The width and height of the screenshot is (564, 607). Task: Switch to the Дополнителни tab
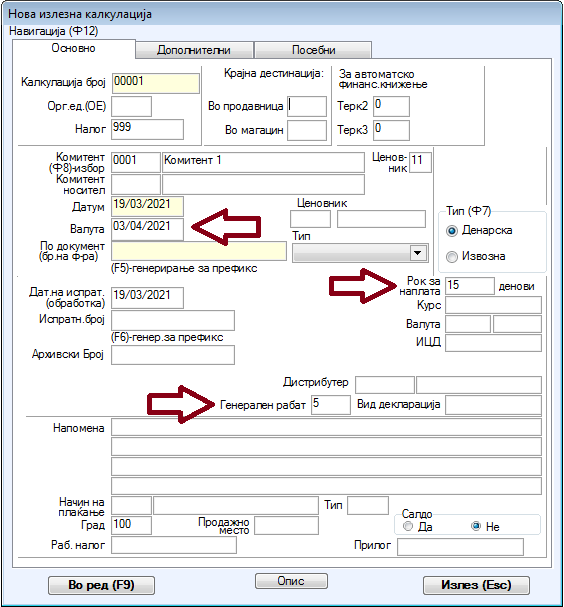(x=194, y=50)
